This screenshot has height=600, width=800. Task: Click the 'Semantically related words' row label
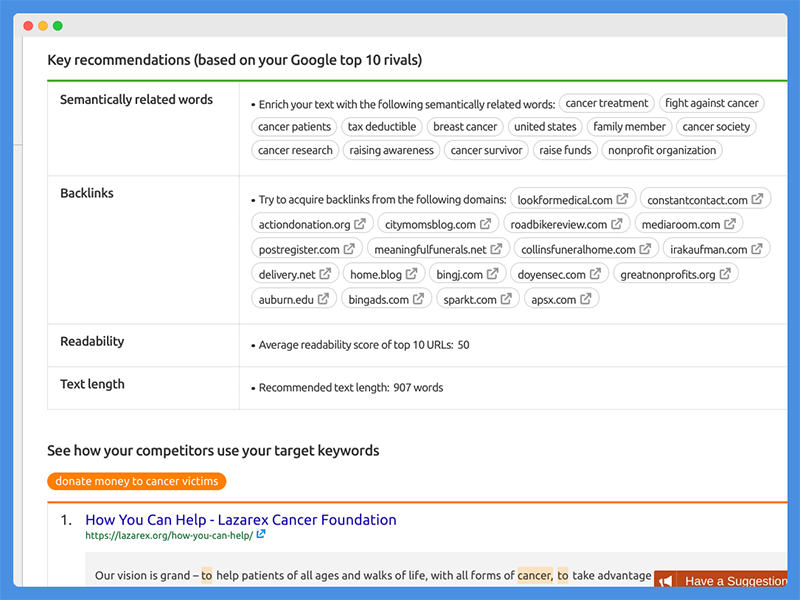(136, 99)
